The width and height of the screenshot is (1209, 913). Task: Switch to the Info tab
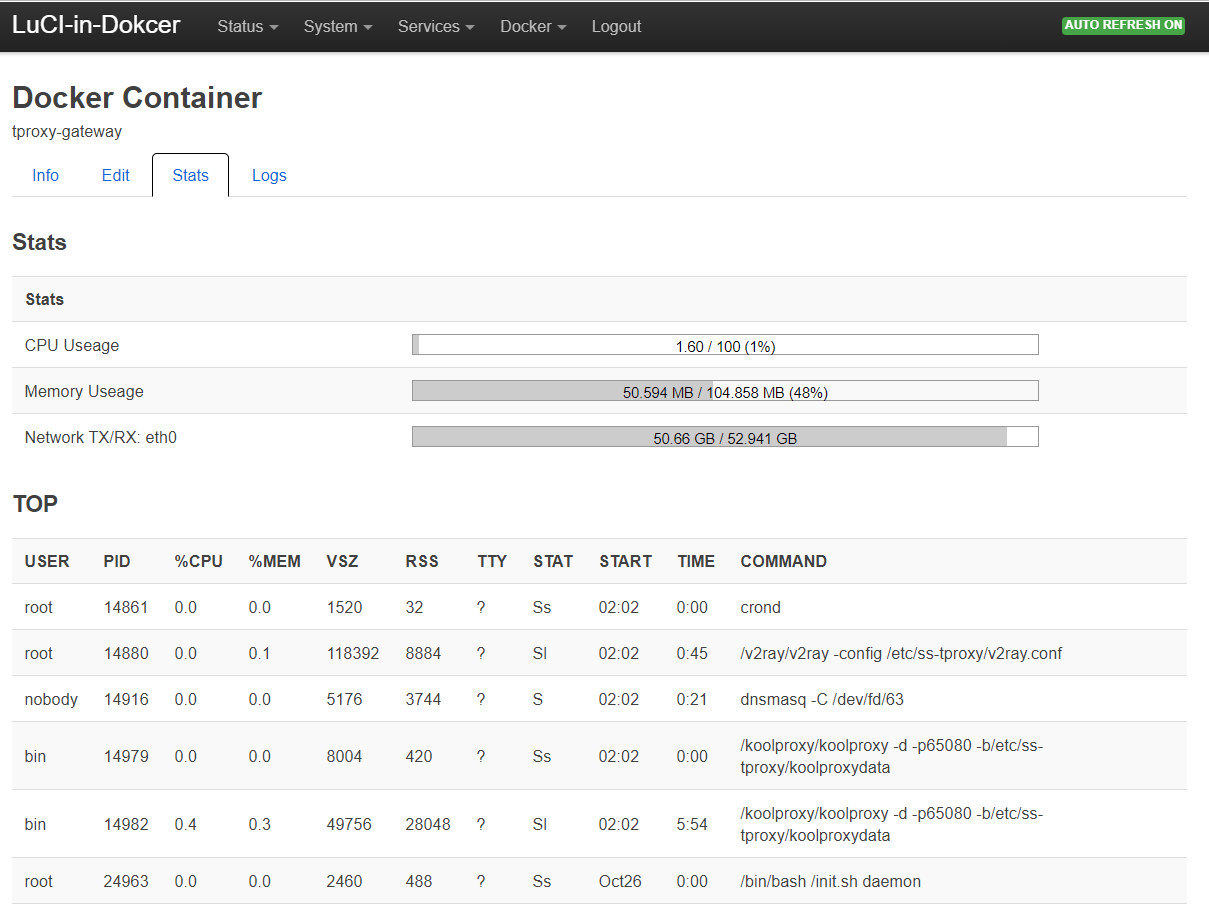click(x=45, y=176)
